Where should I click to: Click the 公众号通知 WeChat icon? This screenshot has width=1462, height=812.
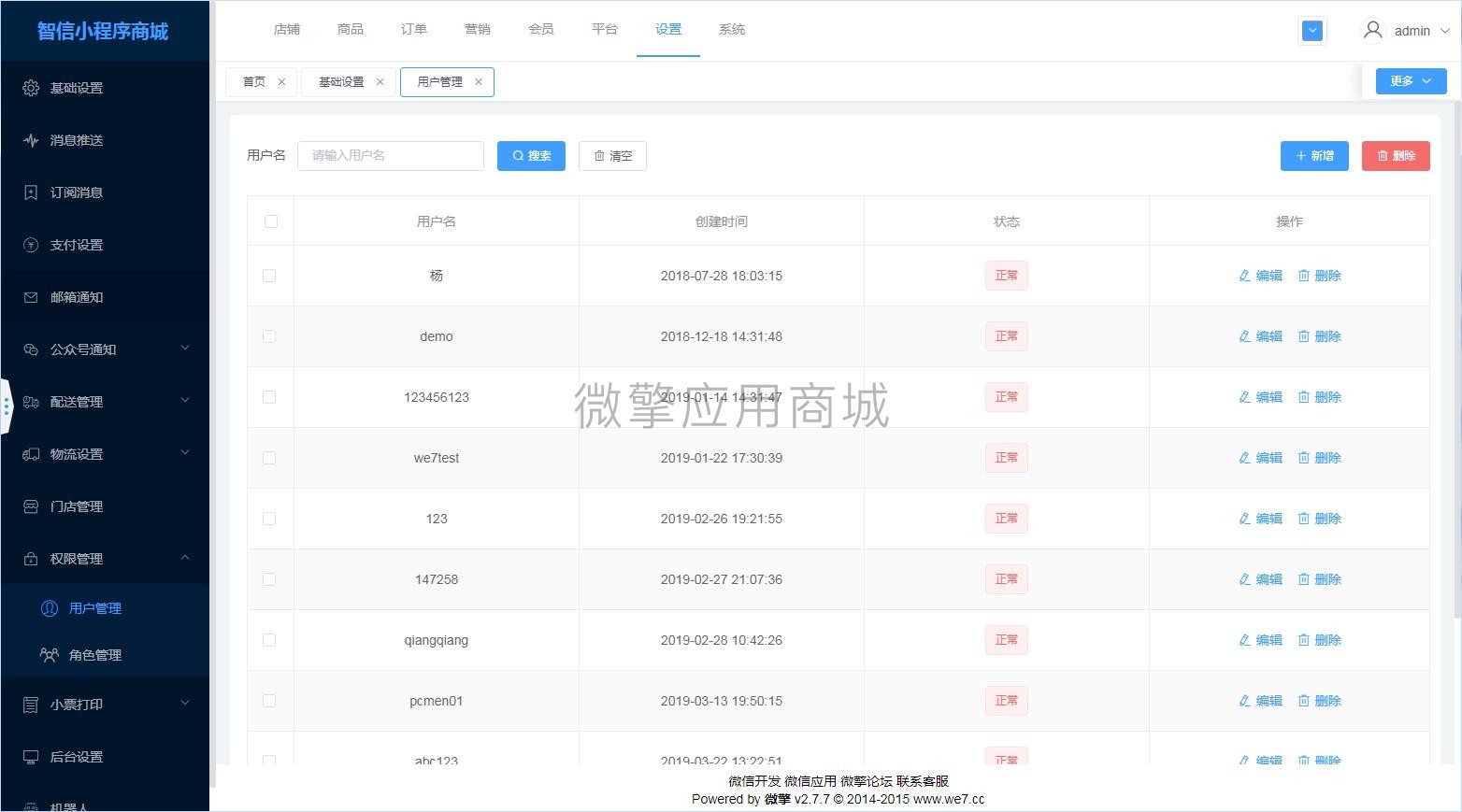pos(31,349)
